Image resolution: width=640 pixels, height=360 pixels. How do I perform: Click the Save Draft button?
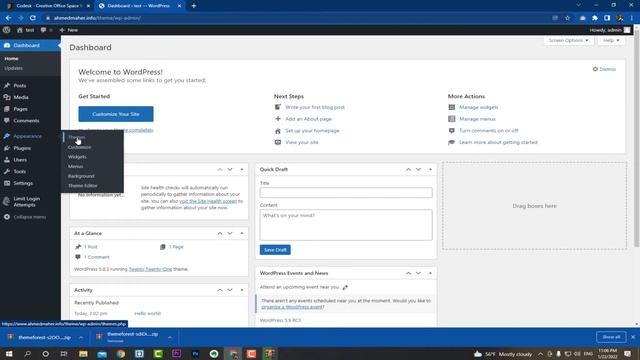pyautogui.click(x=275, y=250)
